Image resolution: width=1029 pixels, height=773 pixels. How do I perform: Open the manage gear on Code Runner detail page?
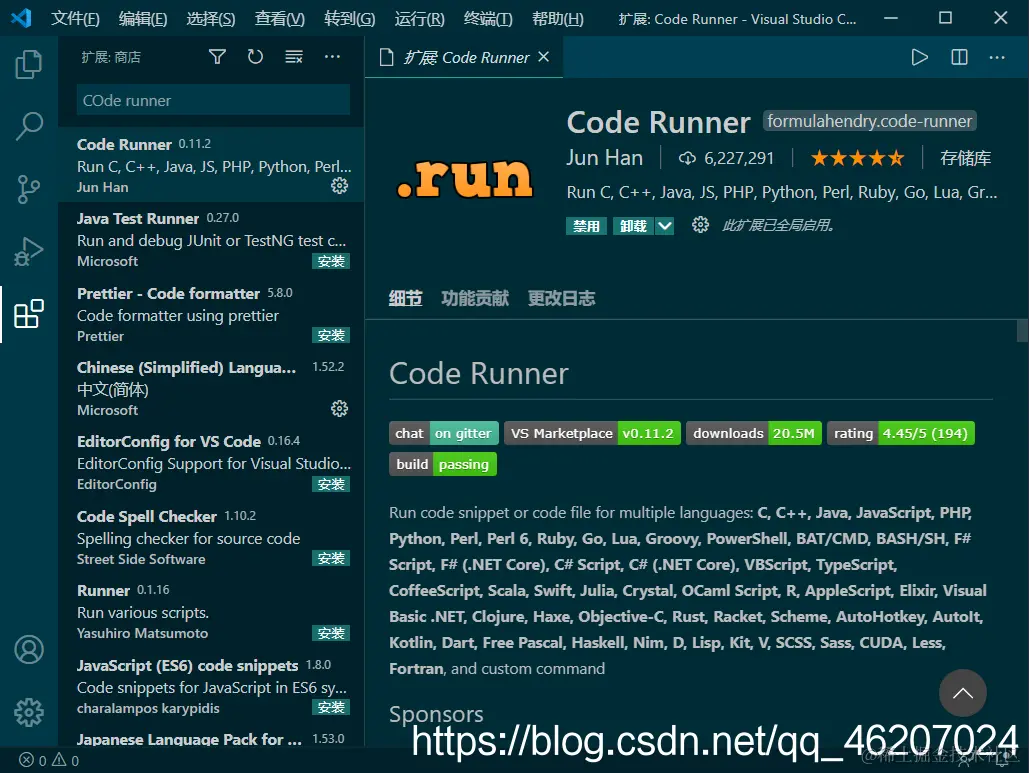[700, 225]
